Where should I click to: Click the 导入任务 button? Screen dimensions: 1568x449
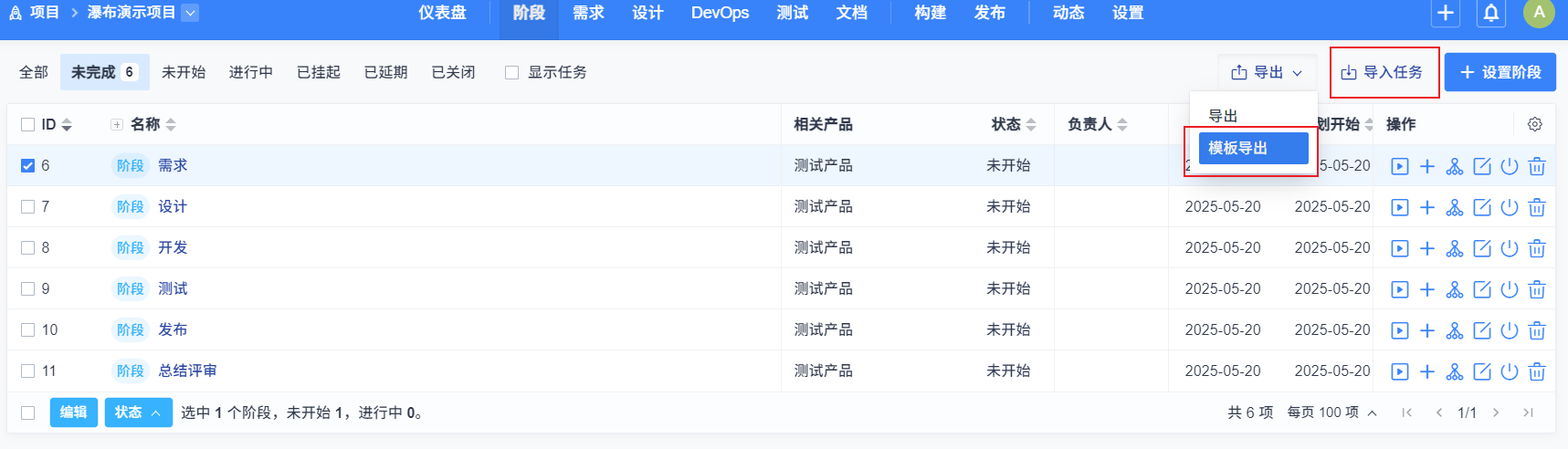1383,73
